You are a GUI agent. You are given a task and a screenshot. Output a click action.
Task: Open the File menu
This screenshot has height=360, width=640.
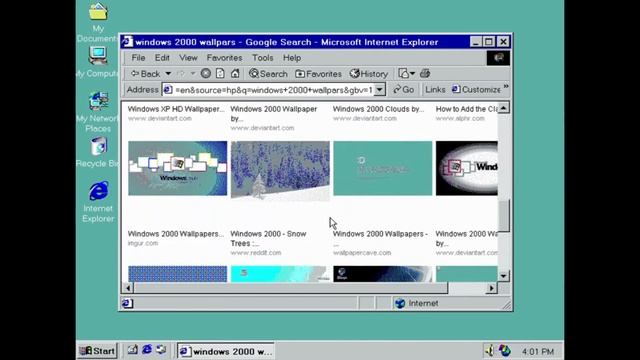(138, 58)
